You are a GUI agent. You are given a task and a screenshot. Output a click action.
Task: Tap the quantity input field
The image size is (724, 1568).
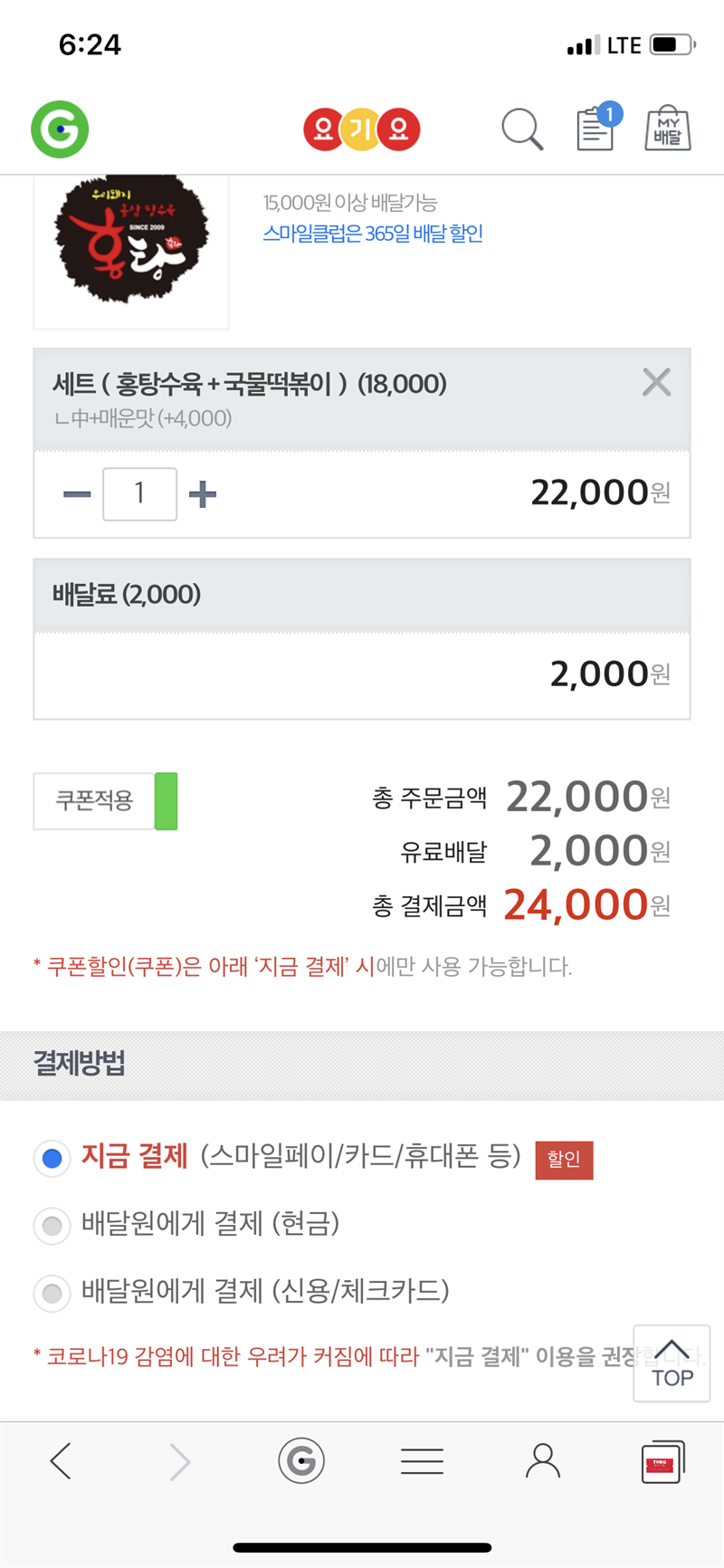[139, 494]
